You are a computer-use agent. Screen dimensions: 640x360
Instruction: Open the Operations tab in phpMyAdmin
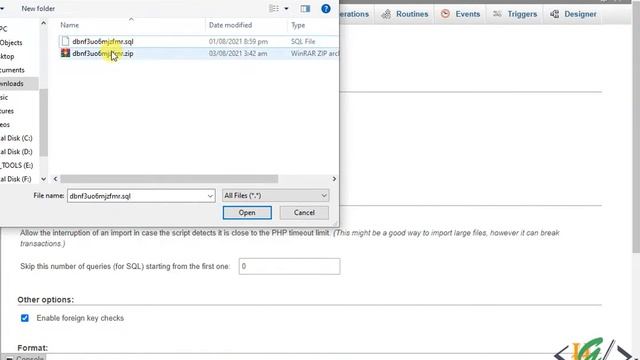click(353, 14)
